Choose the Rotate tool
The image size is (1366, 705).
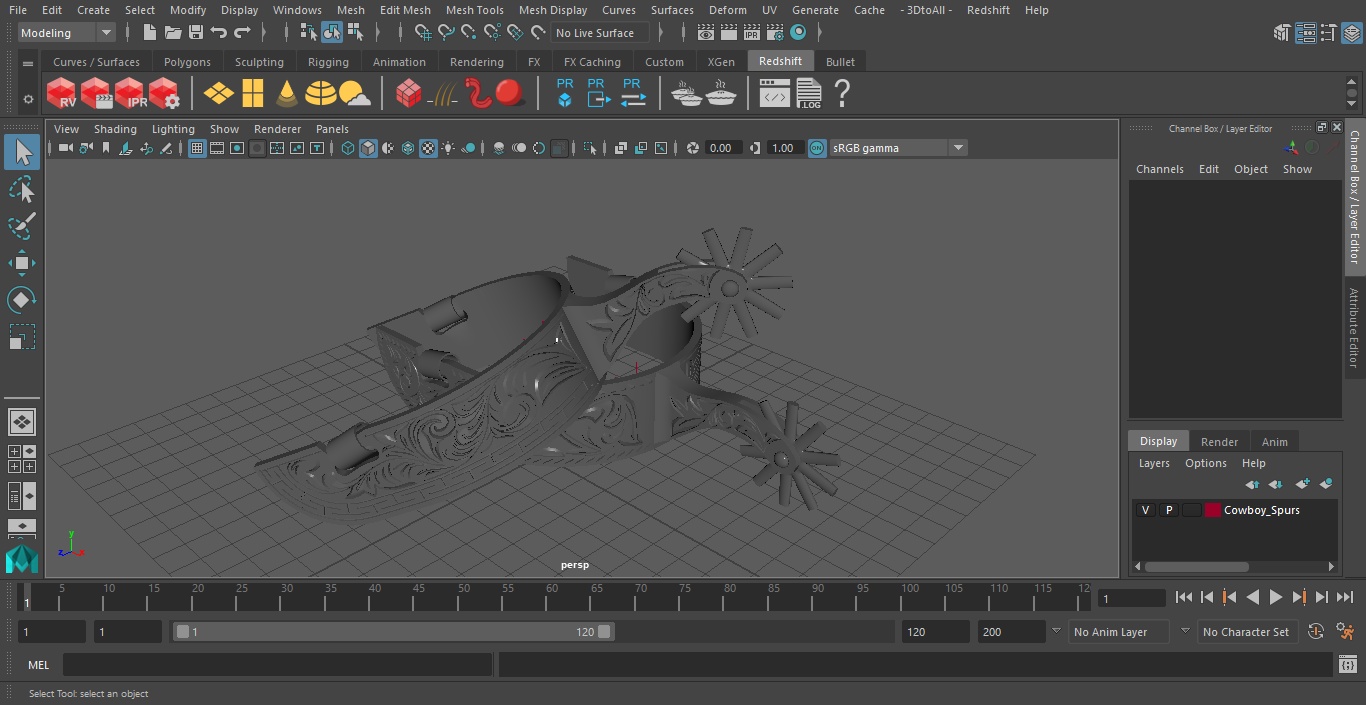coord(21,300)
